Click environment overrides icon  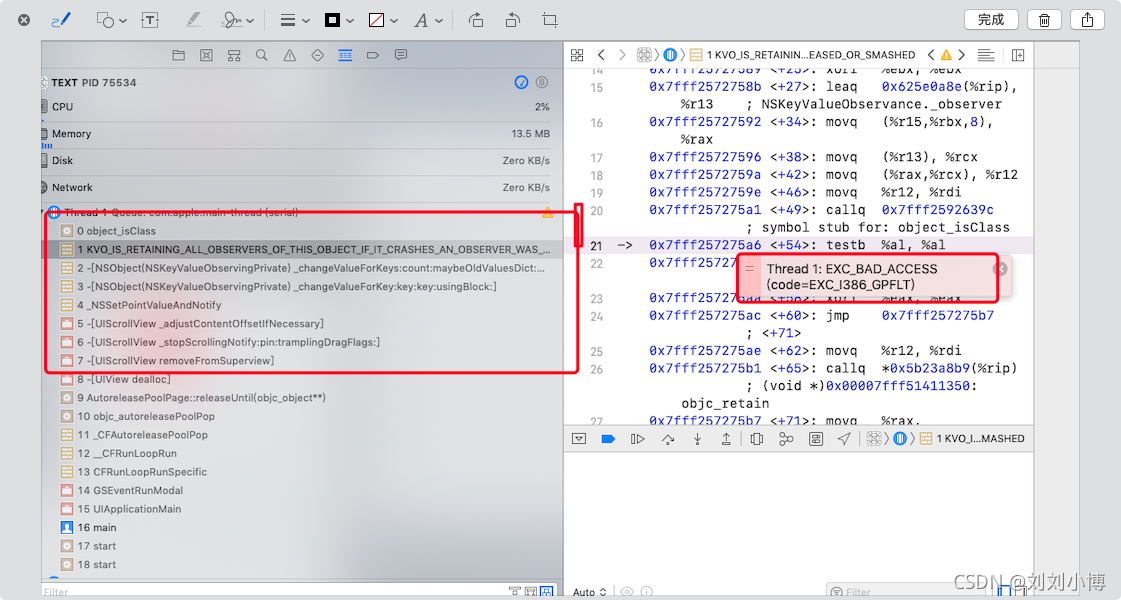[816, 439]
